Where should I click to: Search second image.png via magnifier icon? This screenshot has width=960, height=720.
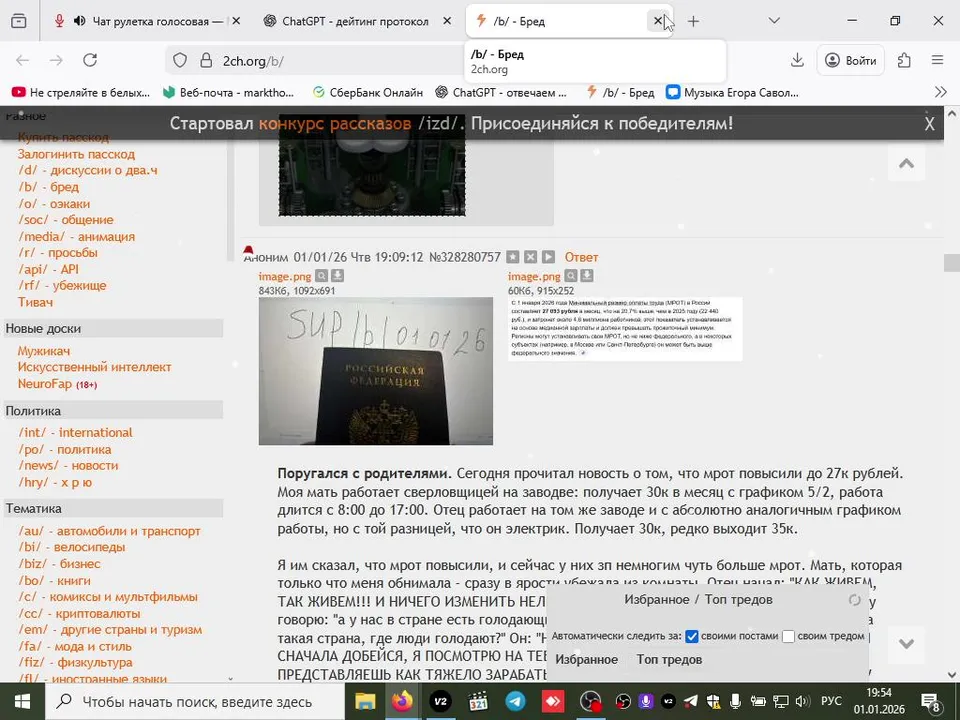[x=571, y=276]
